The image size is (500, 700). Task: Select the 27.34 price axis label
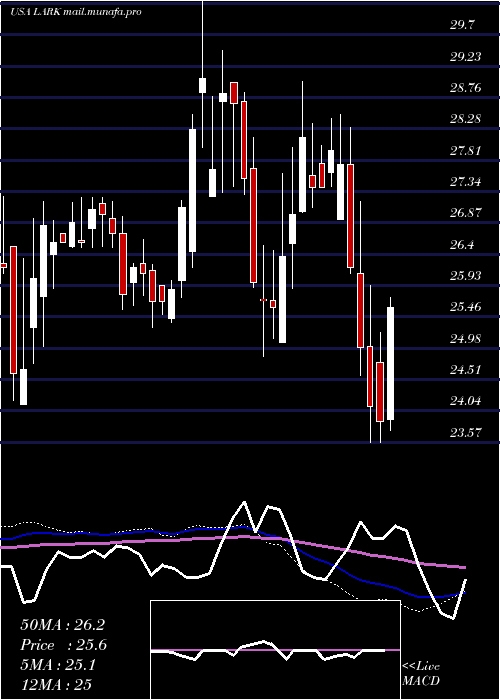pos(465,182)
